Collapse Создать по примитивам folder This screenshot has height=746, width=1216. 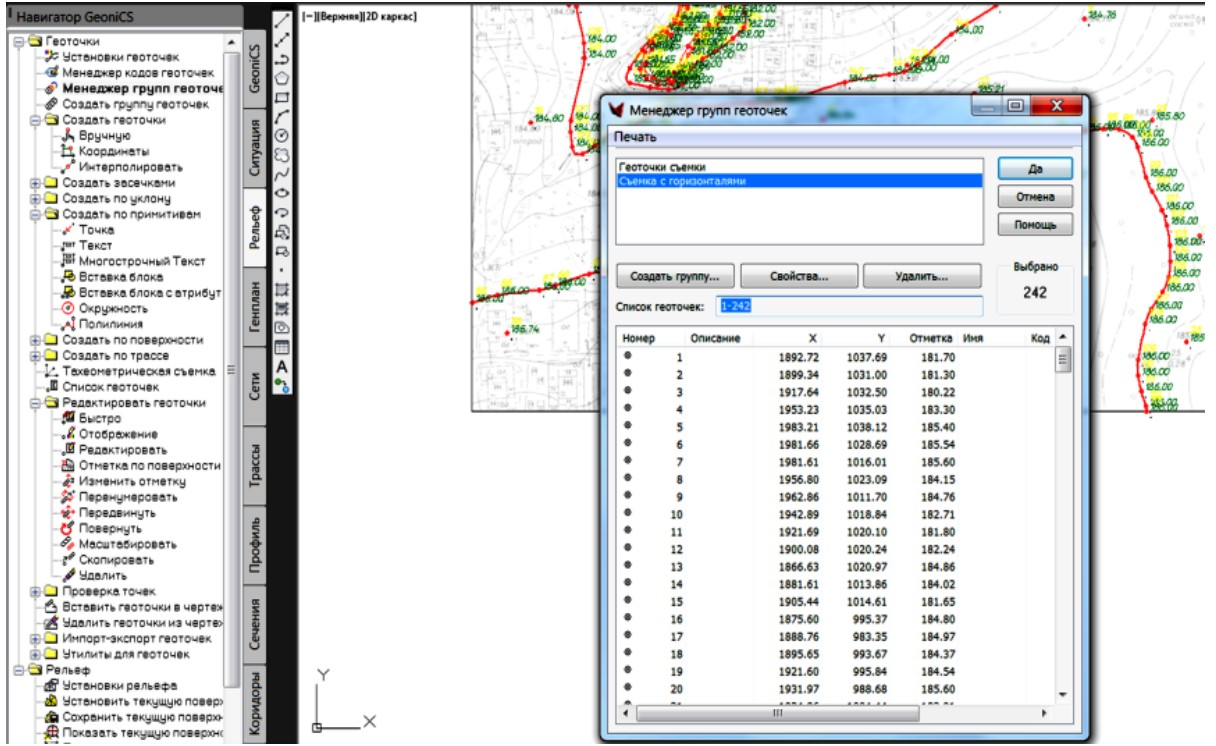(36, 214)
